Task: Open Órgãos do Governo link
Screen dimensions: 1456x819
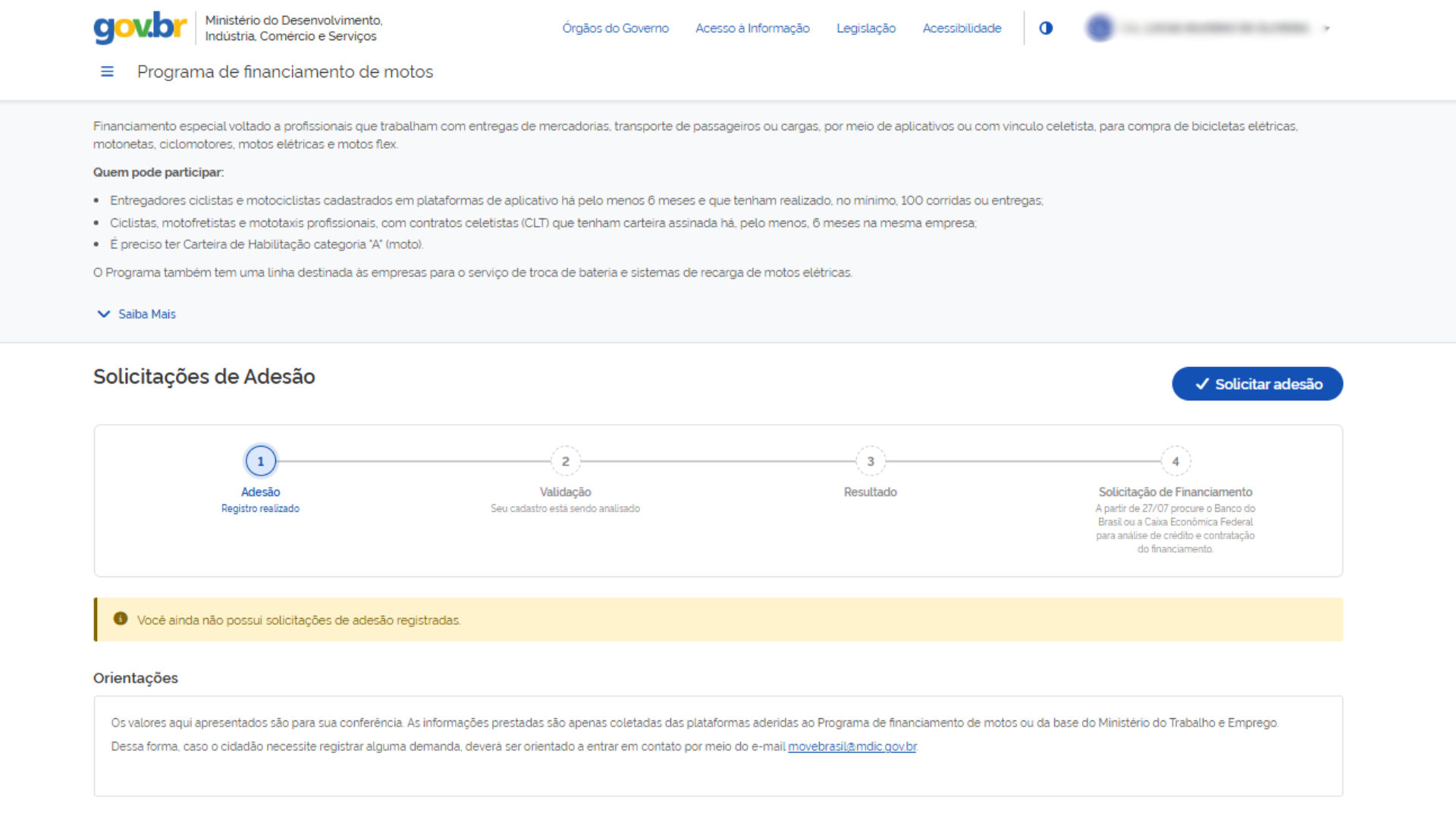Action: (x=615, y=28)
